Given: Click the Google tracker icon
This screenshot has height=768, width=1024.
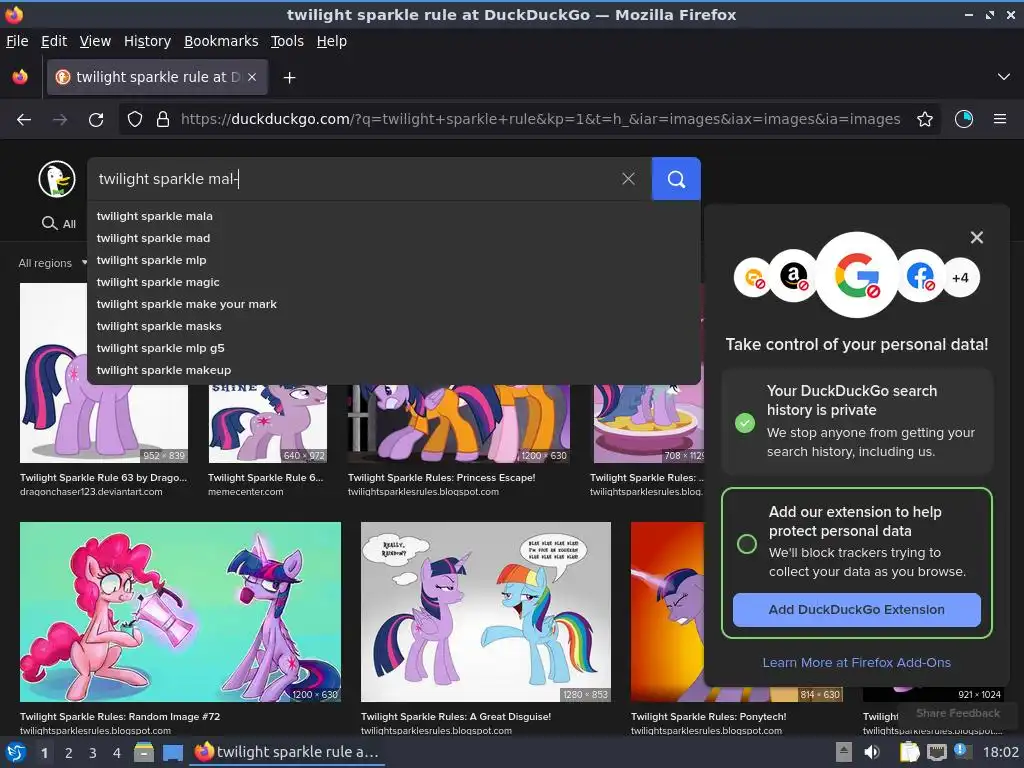Looking at the screenshot, I should (x=857, y=275).
